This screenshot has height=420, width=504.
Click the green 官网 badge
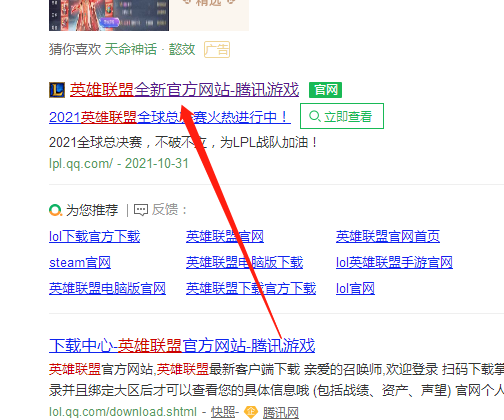click(x=325, y=90)
